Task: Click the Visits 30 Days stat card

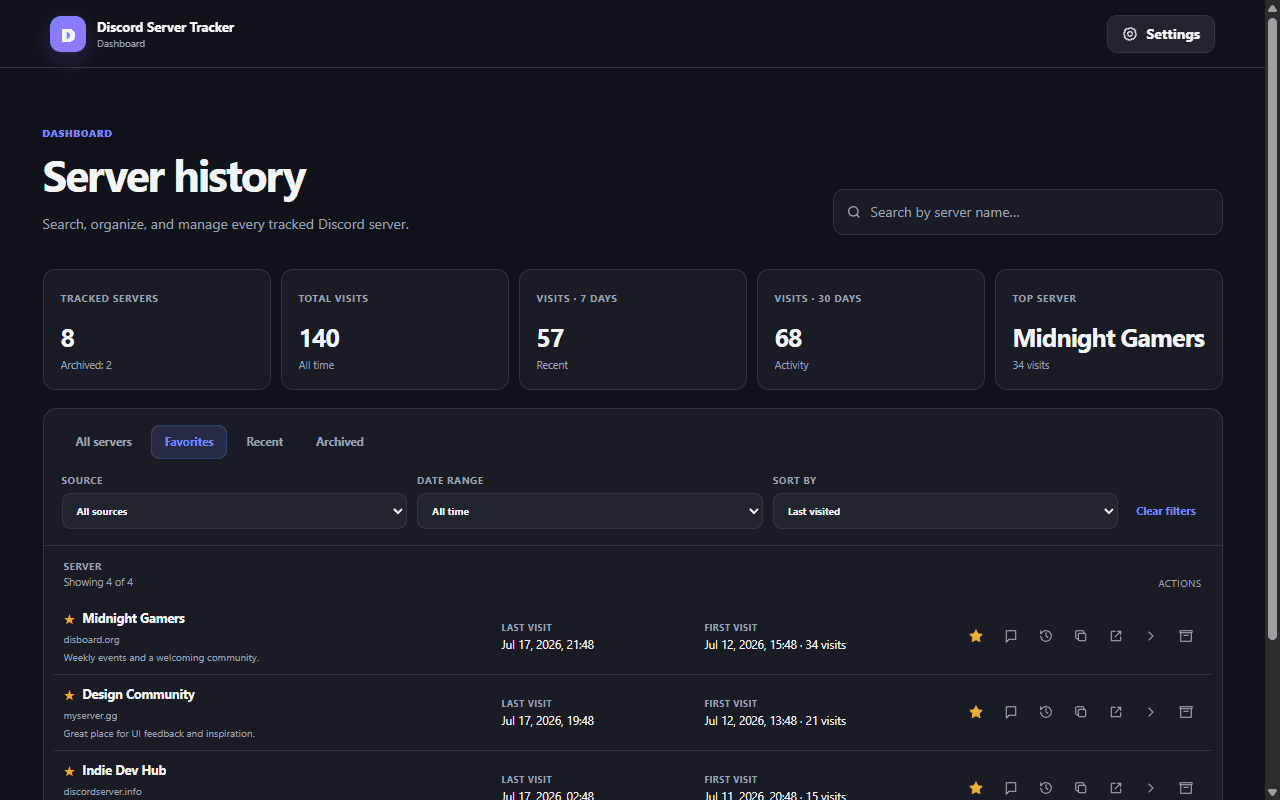Action: 871,329
